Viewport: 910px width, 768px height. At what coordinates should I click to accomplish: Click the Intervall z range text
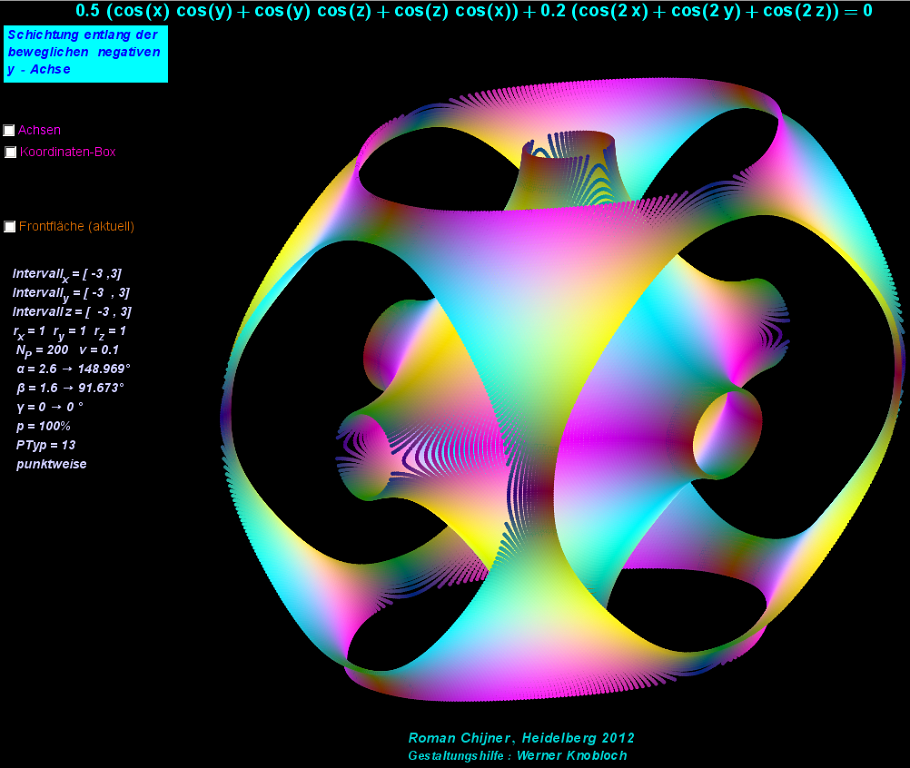pos(71,311)
